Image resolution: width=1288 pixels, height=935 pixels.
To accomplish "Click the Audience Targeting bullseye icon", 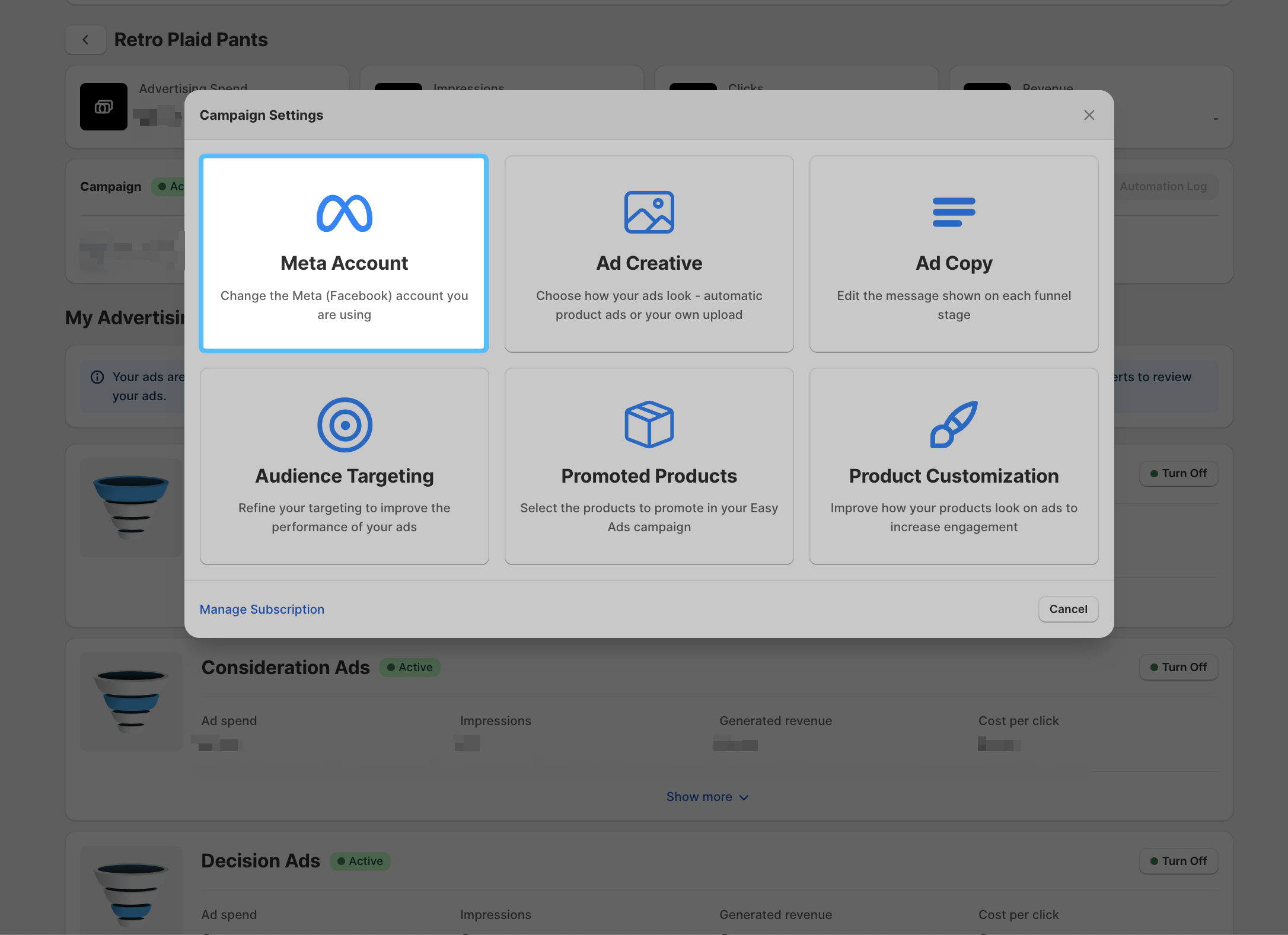I will 345,425.
